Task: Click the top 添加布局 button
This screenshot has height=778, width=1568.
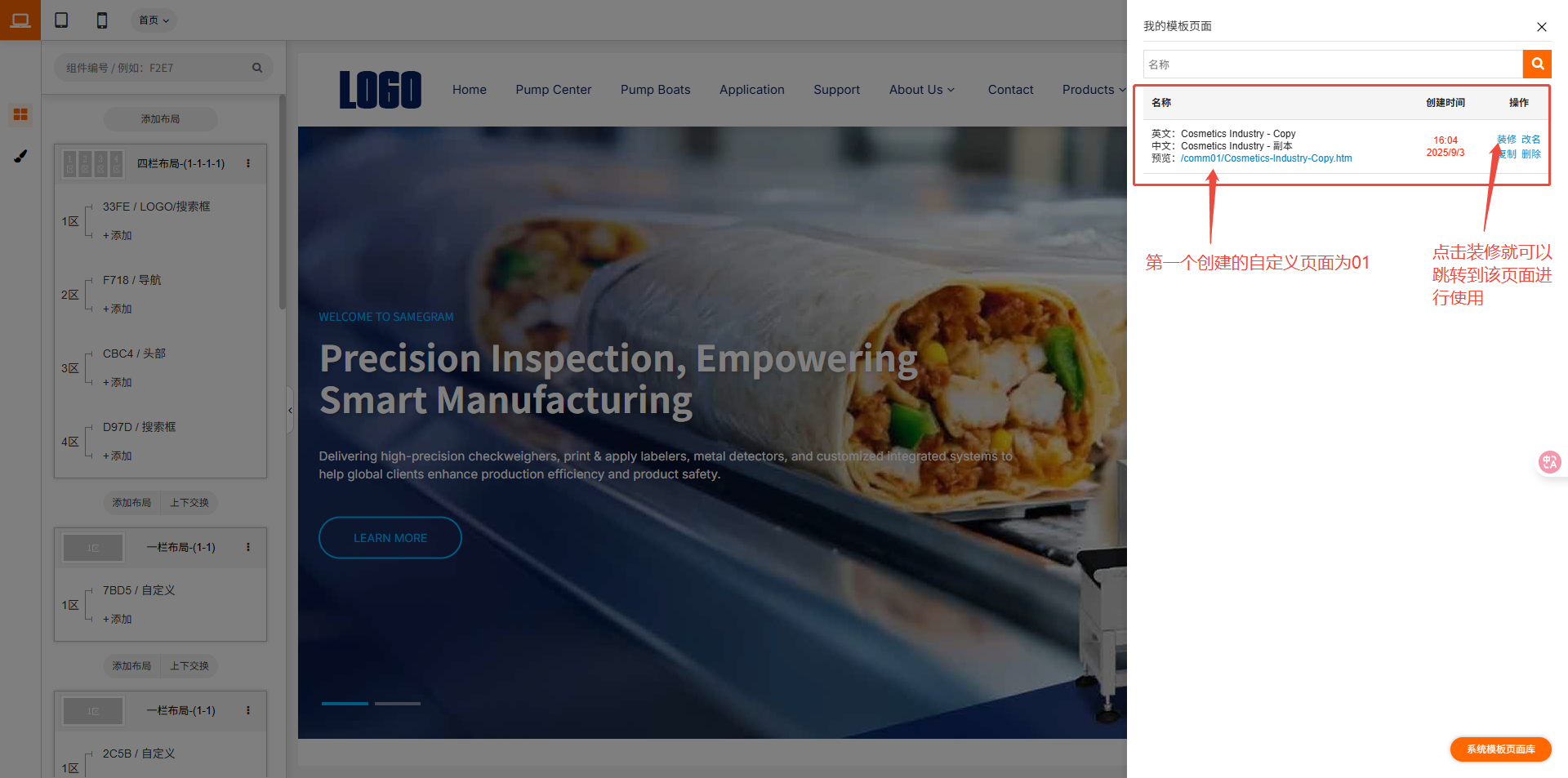Action: pyautogui.click(x=160, y=119)
